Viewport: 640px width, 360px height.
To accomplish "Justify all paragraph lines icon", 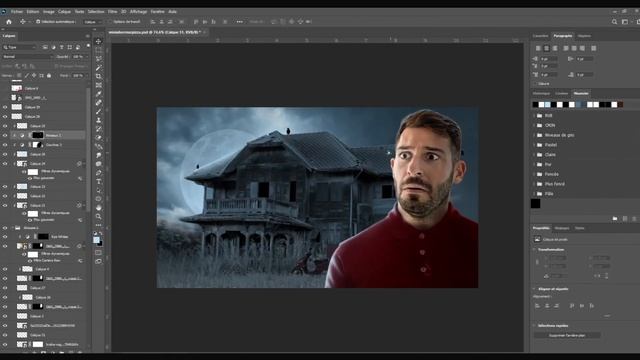I will click(x=593, y=48).
